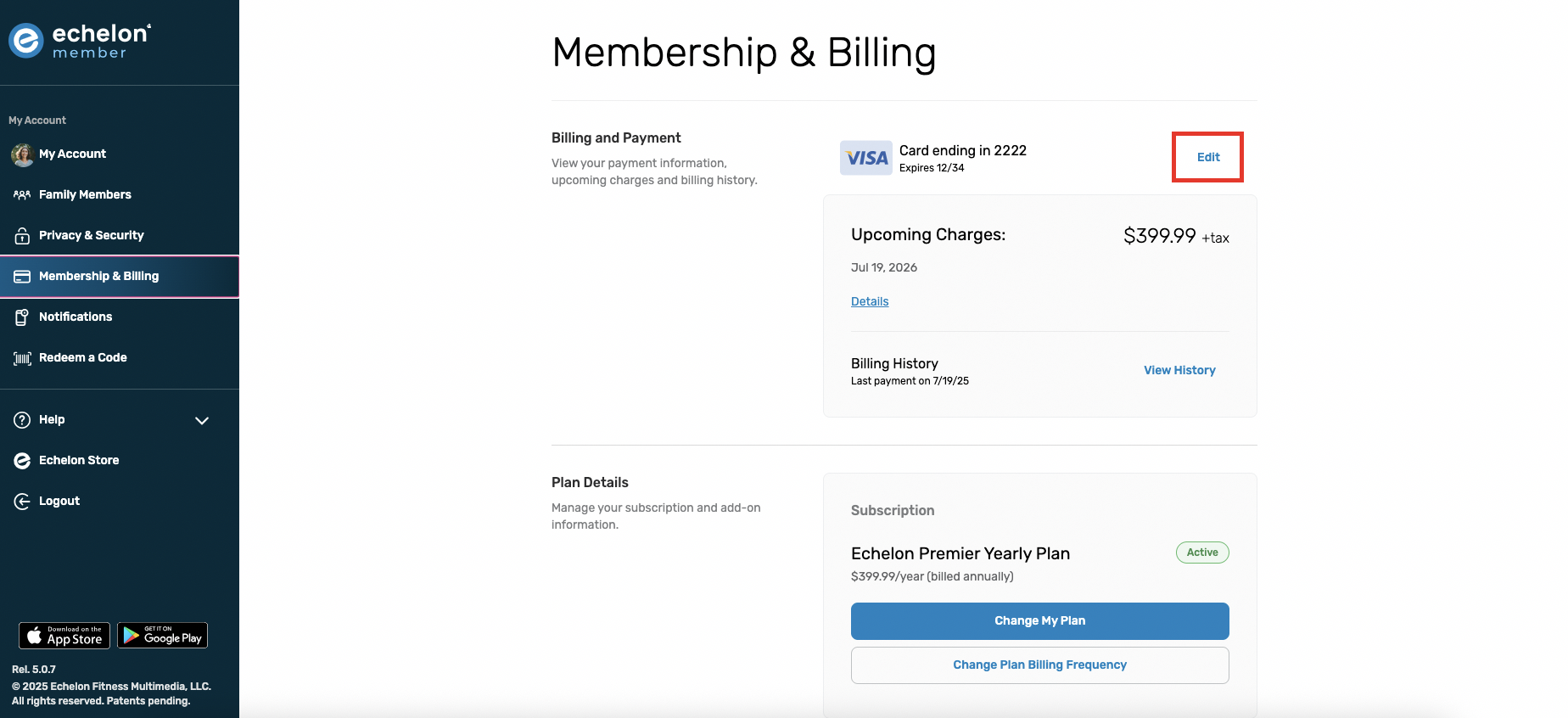Viewport: 1568px width, 718px height.
Task: Click the Logout arrow icon
Action: [22, 502]
